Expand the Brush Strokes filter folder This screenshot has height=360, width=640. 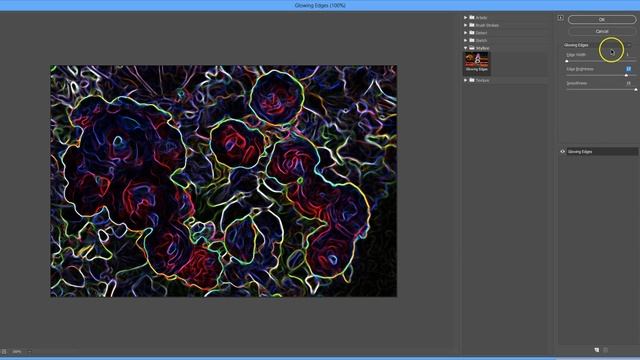tap(465, 25)
